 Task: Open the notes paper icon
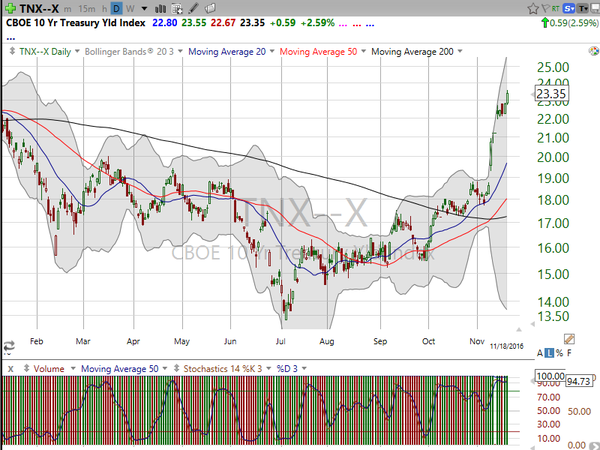[x=210, y=8]
